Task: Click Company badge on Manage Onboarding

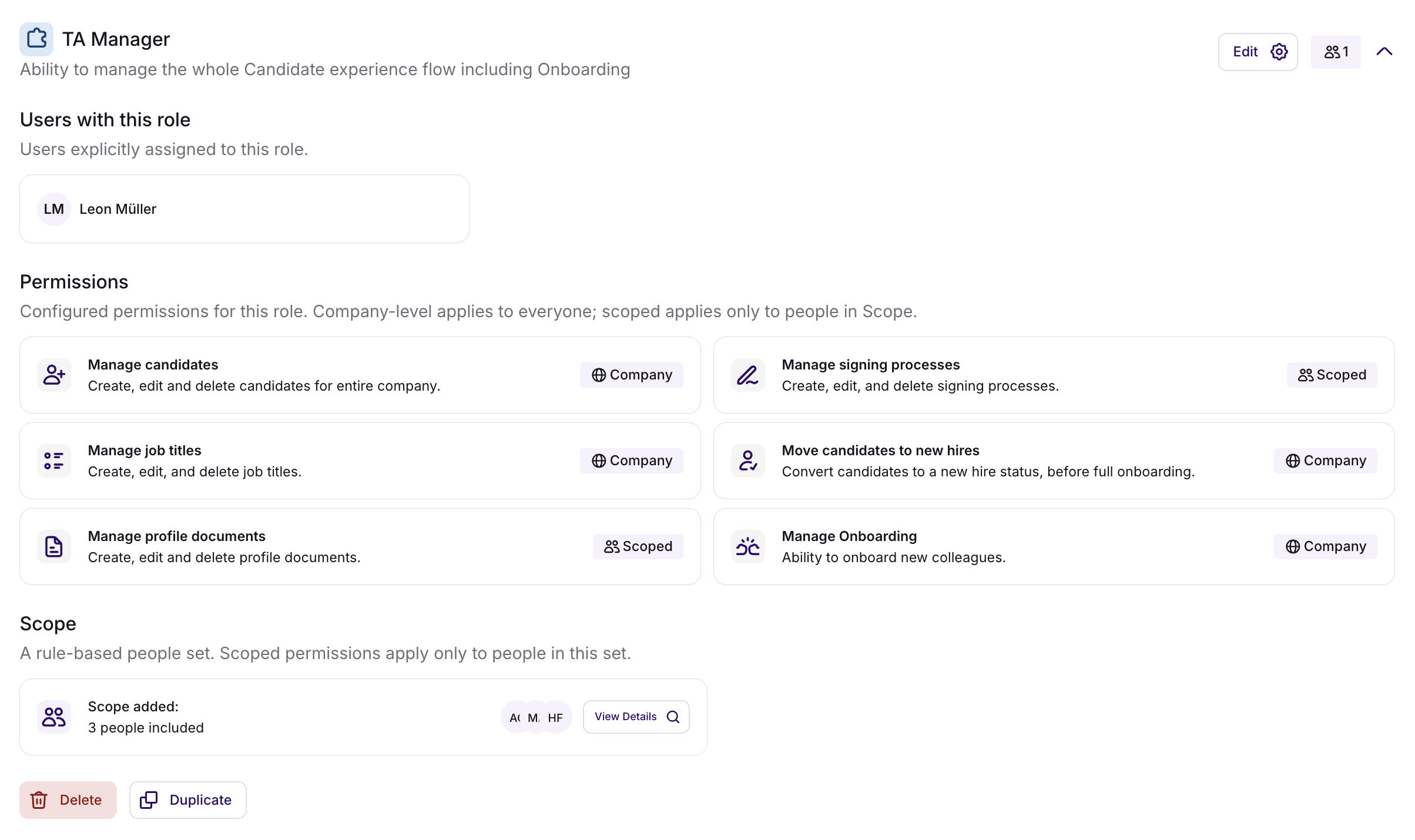Action: pyautogui.click(x=1325, y=546)
